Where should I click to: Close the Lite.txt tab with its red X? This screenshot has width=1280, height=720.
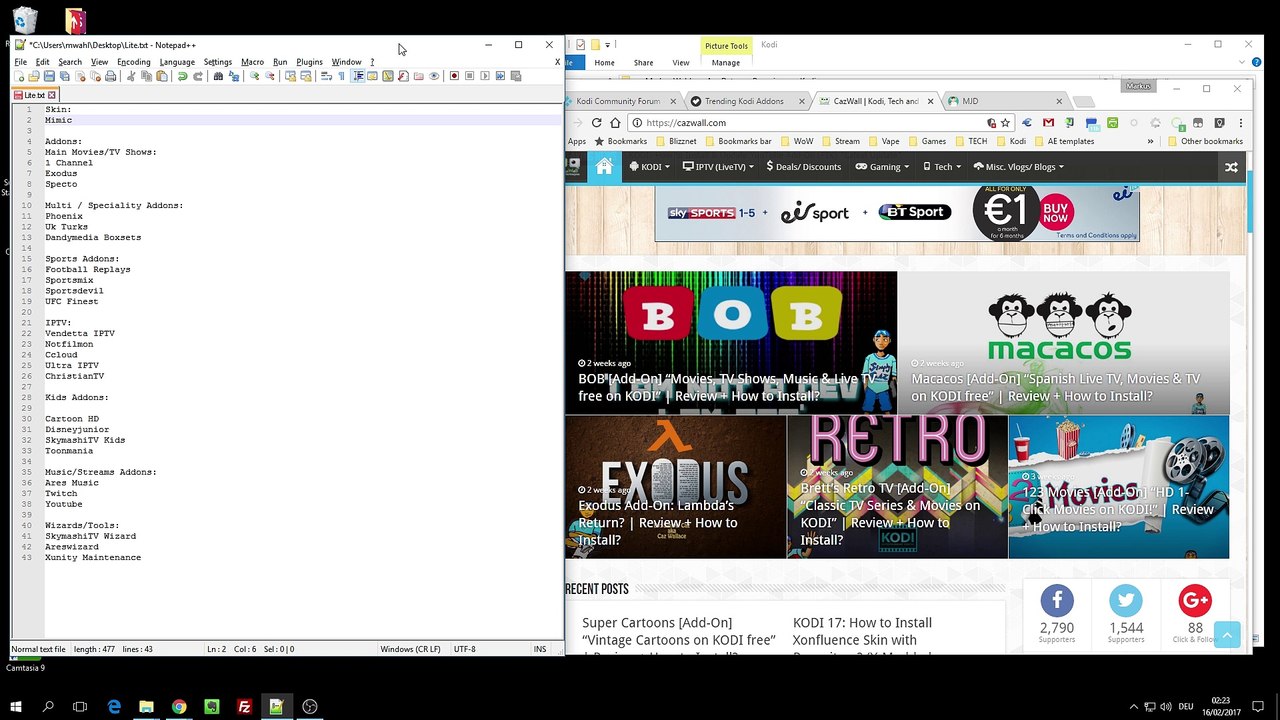(53, 95)
